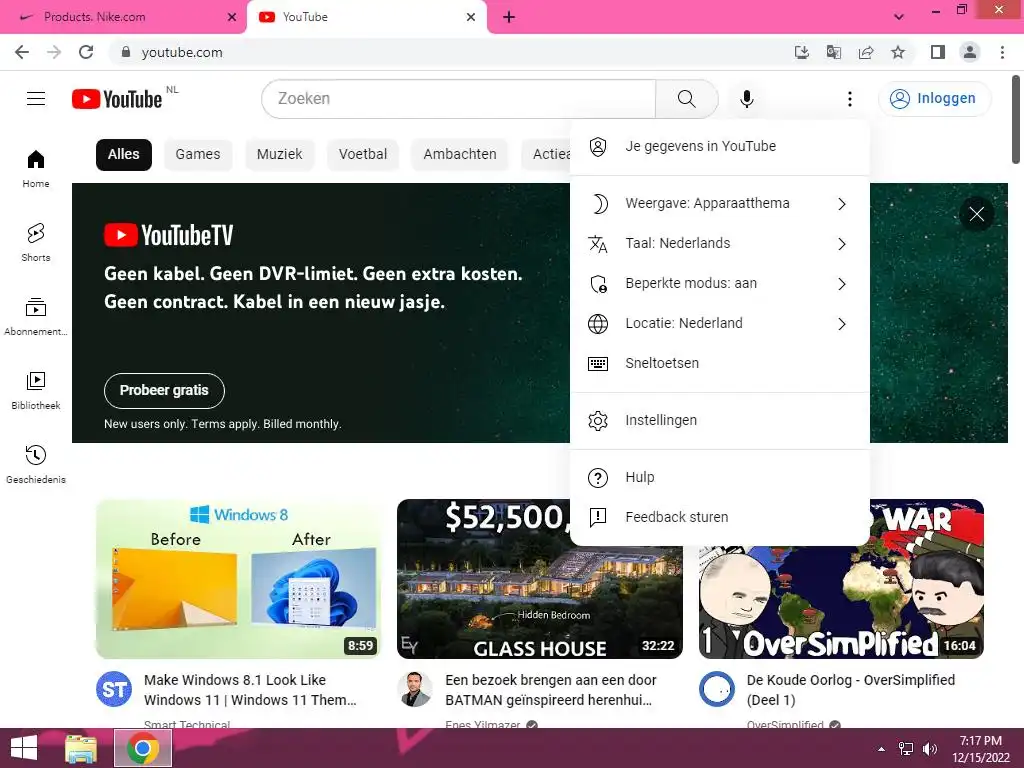Select the Games filter chip
Viewport: 1024px width, 768px height.
point(198,155)
